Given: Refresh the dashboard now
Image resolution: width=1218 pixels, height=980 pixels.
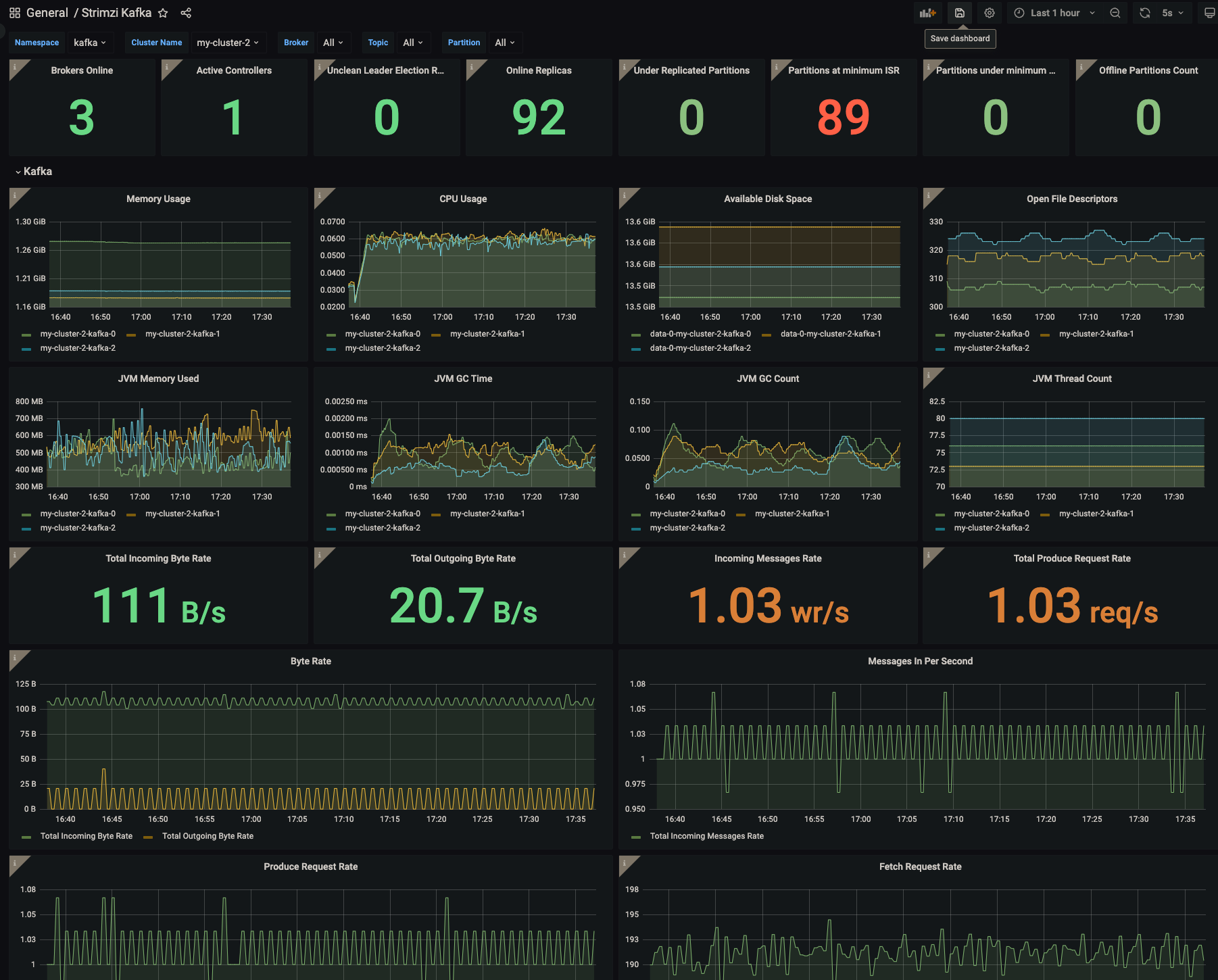Looking at the screenshot, I should (x=1145, y=13).
